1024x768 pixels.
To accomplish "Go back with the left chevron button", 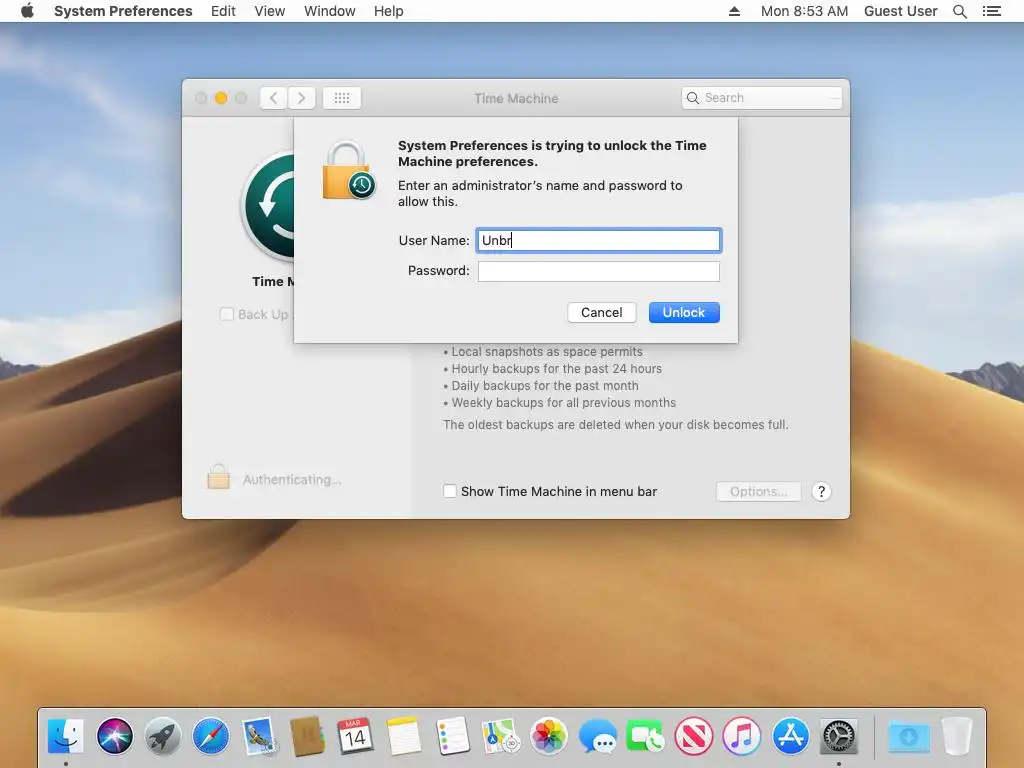I will [274, 98].
